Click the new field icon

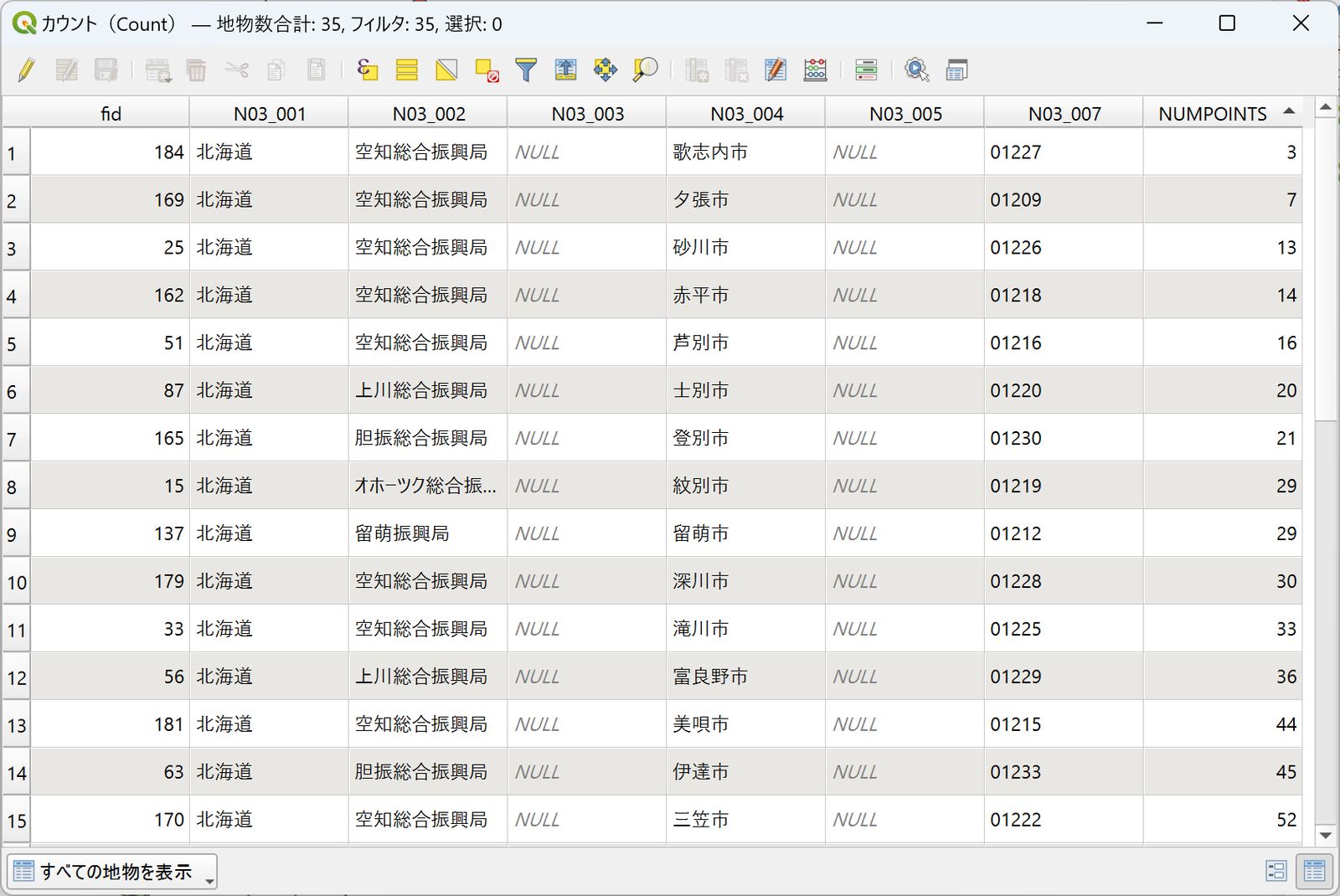click(x=697, y=70)
